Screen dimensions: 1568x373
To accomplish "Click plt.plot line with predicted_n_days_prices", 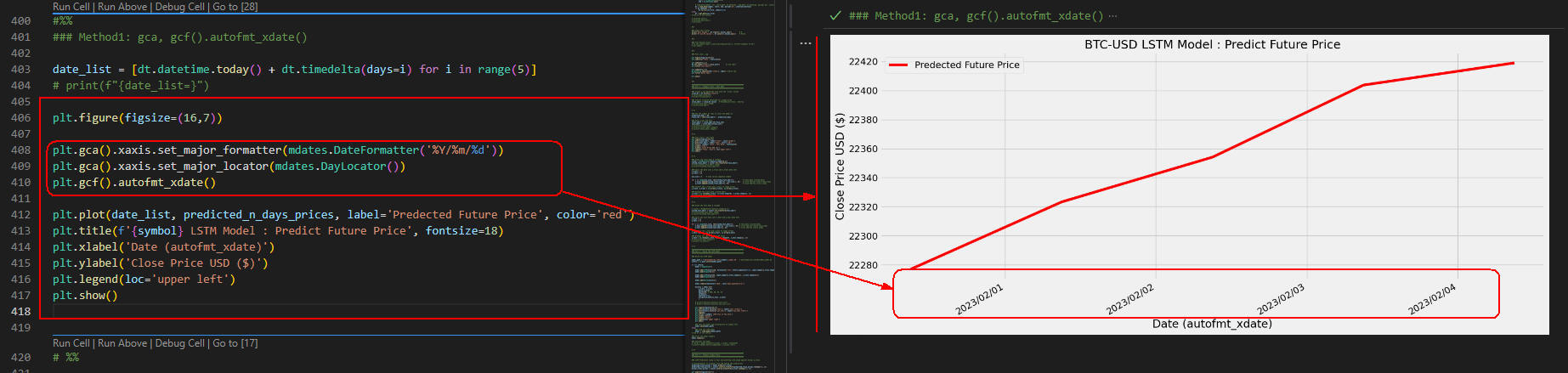I will click(x=343, y=215).
